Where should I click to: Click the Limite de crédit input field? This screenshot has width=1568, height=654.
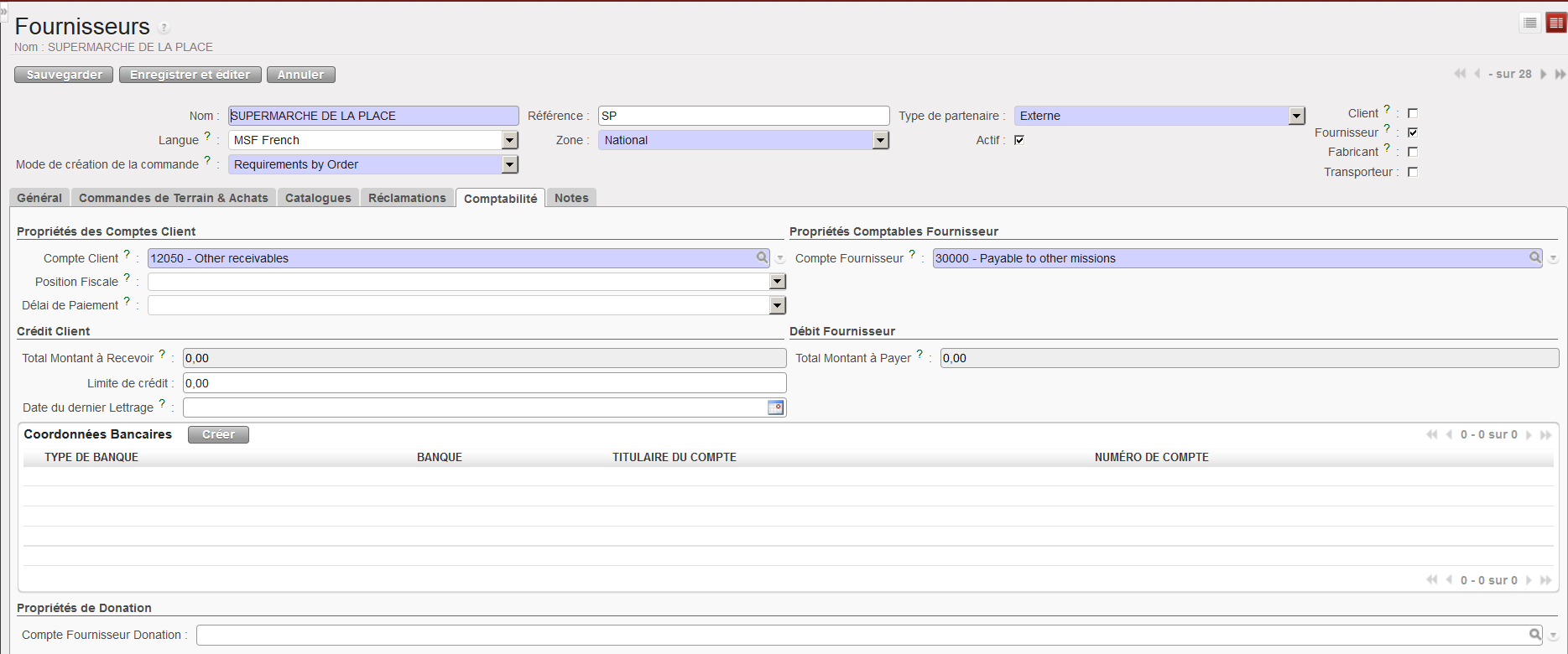[484, 383]
